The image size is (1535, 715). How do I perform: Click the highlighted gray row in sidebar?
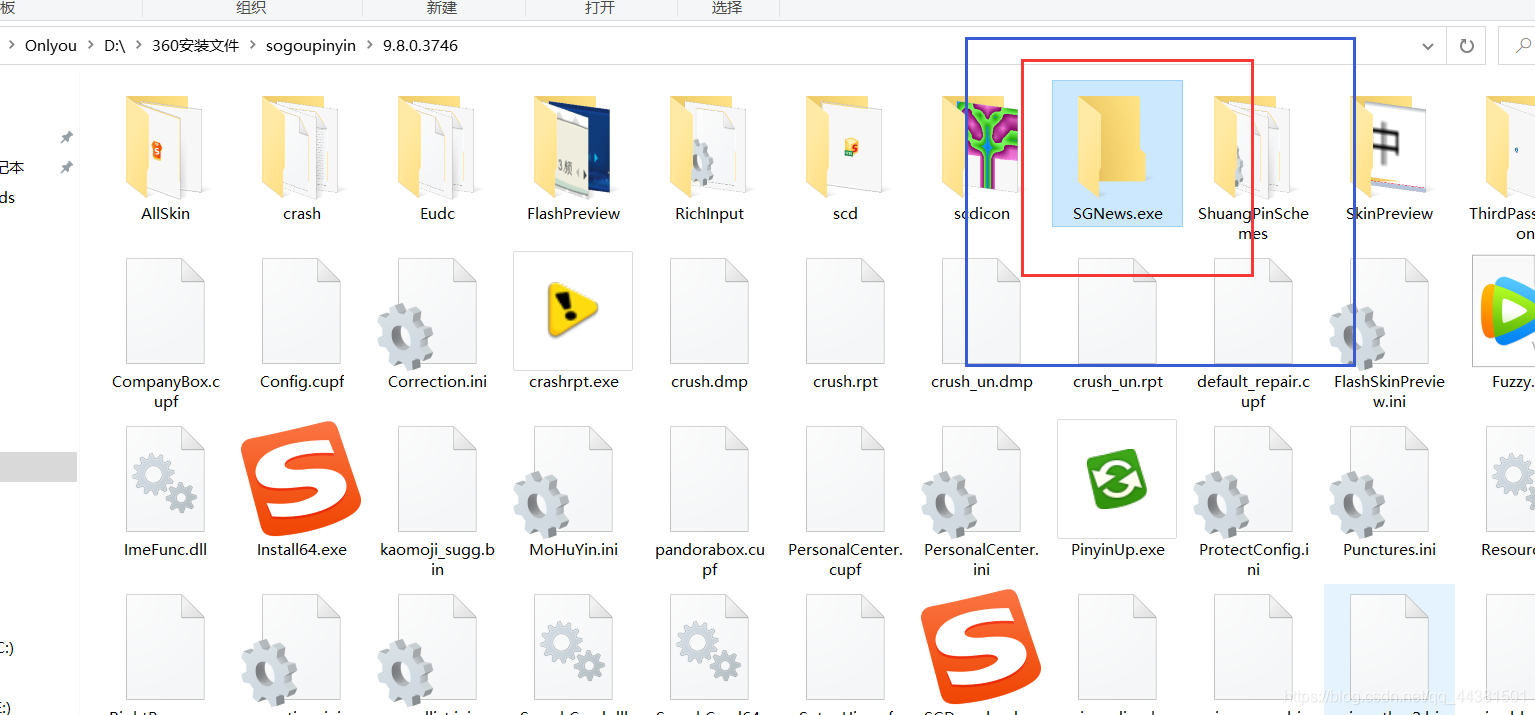pos(38,467)
